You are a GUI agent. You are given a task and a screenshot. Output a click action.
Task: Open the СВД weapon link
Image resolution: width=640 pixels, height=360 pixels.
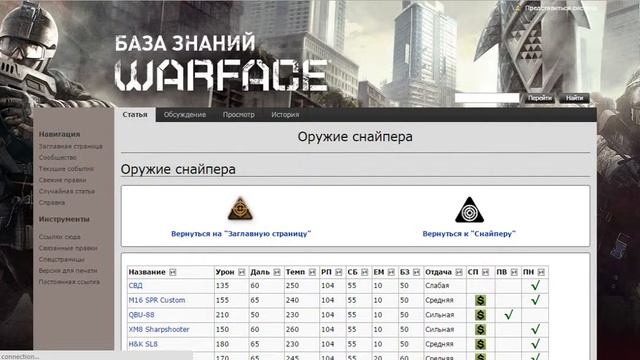coord(136,286)
